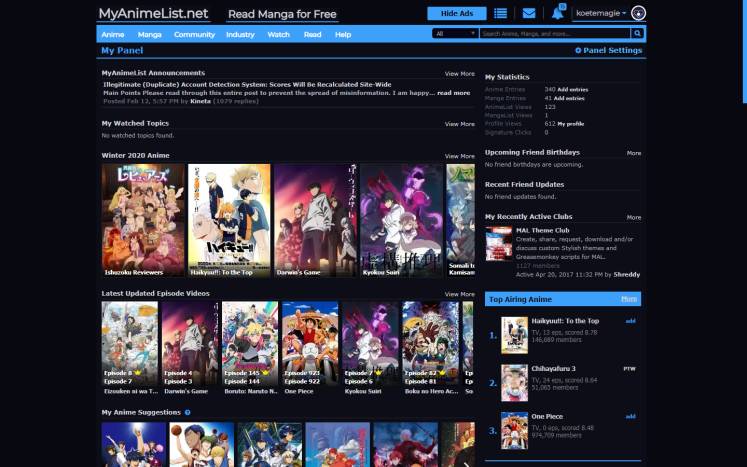Click add next to Haikyuu!! To the Top

[630, 321]
